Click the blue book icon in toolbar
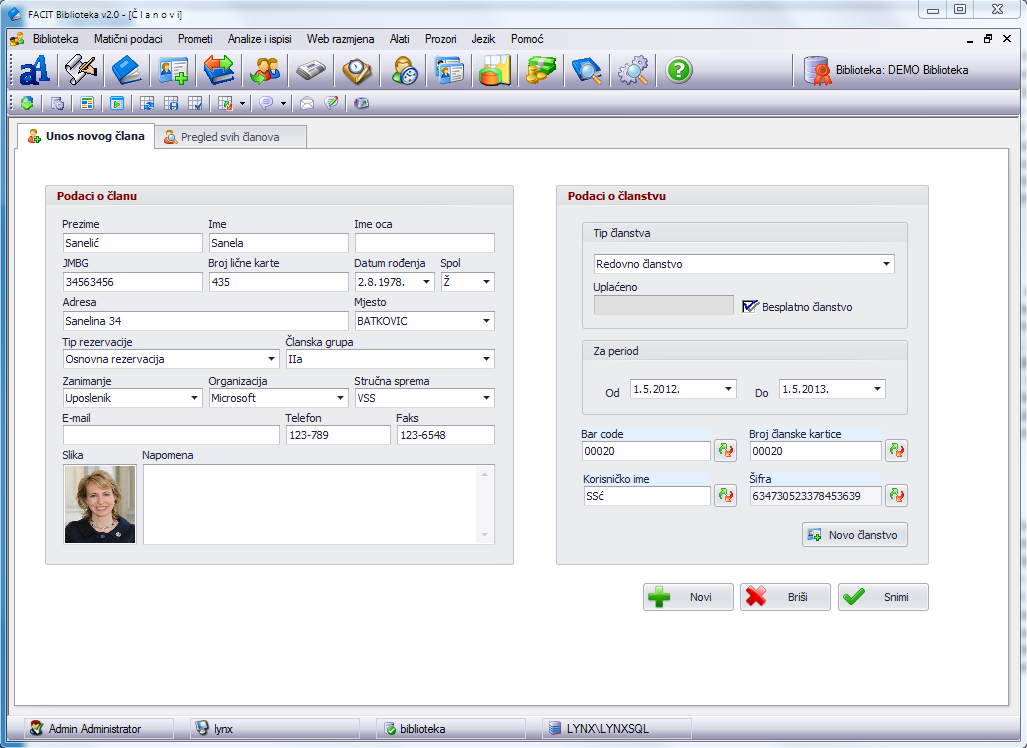This screenshot has height=748, width=1027. pyautogui.click(x=127, y=70)
